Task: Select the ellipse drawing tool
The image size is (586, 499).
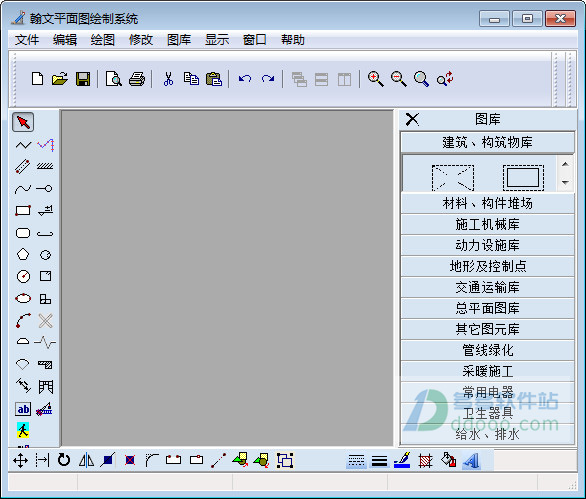Action: click(23, 298)
